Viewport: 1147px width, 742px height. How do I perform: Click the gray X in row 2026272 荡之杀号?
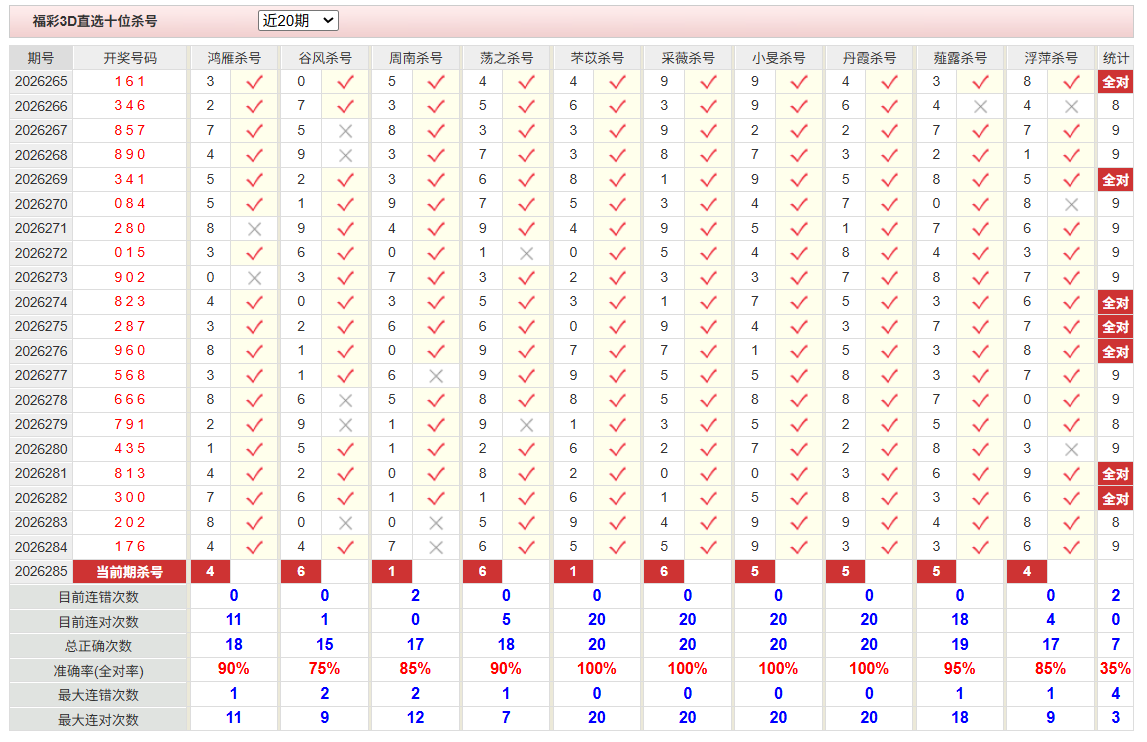526,253
